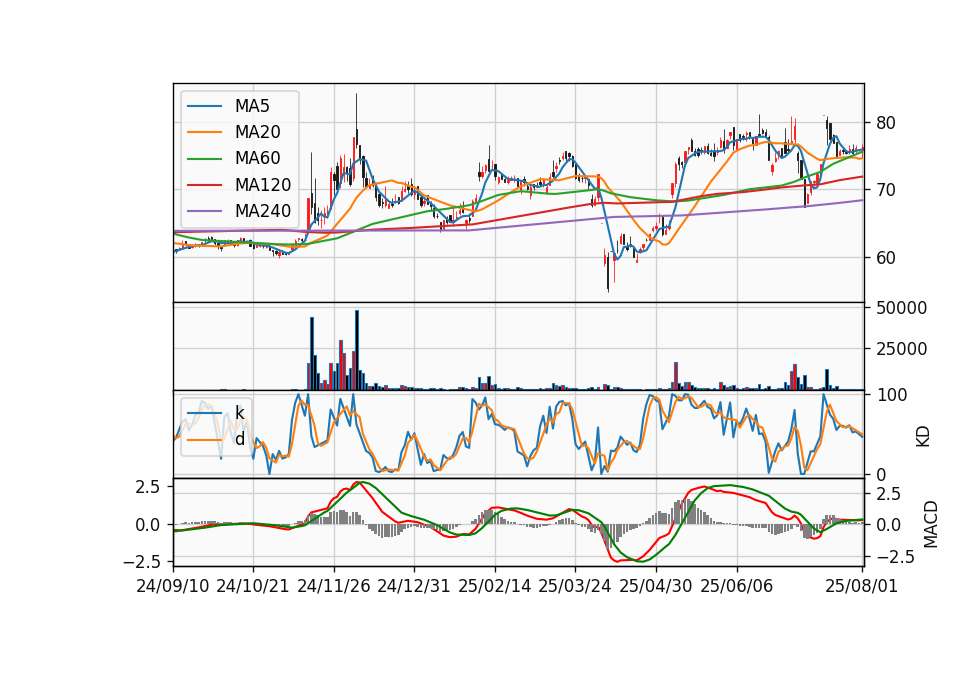Click the 25/02/14 date axis label

495,586
